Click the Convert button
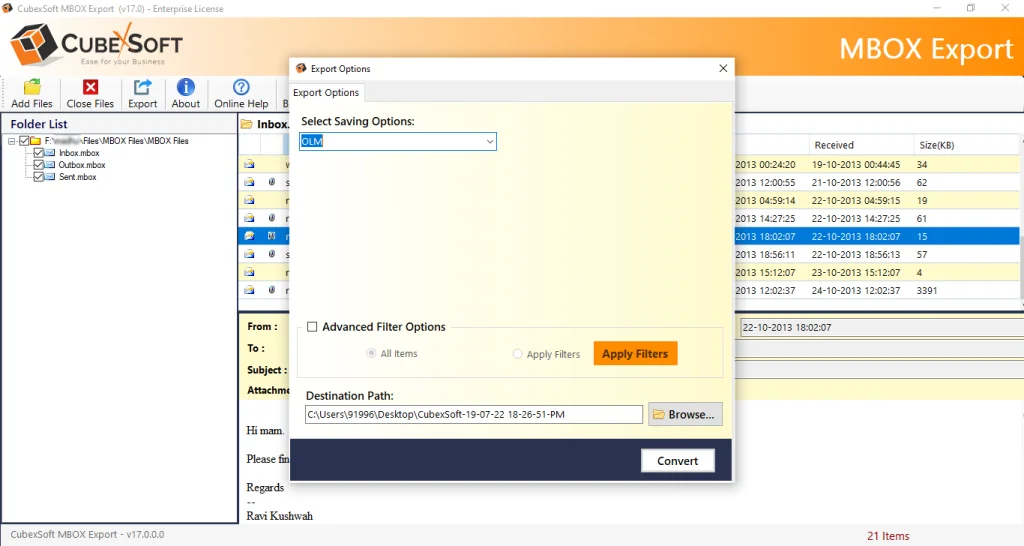 point(677,460)
